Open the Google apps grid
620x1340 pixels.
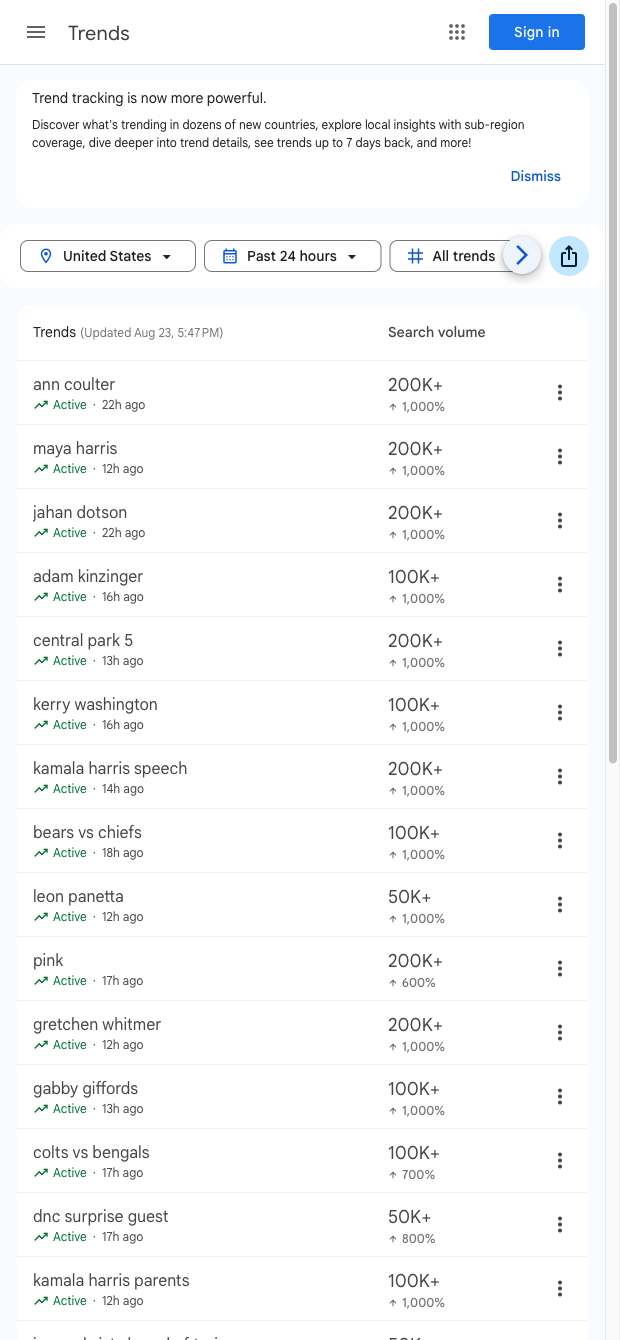pyautogui.click(x=457, y=32)
